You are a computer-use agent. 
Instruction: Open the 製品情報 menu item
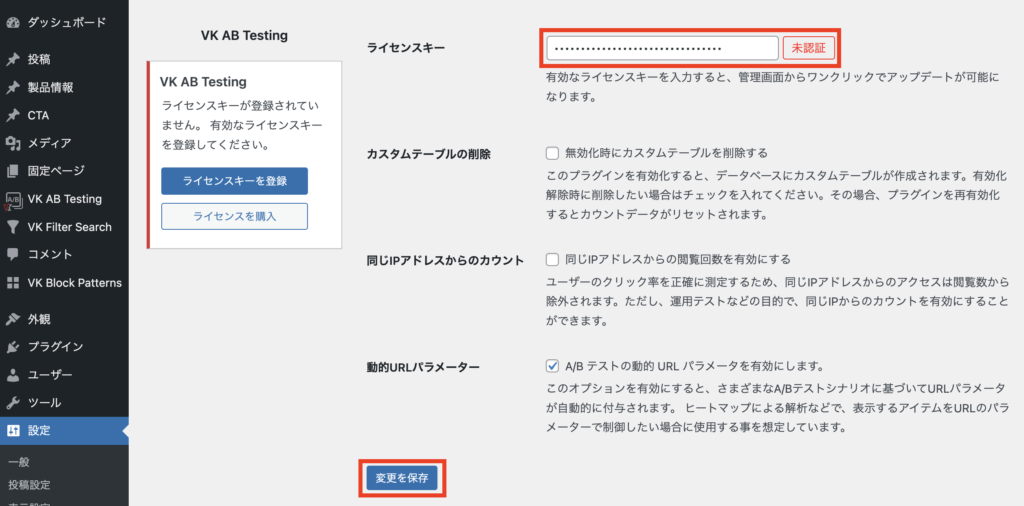[50, 87]
